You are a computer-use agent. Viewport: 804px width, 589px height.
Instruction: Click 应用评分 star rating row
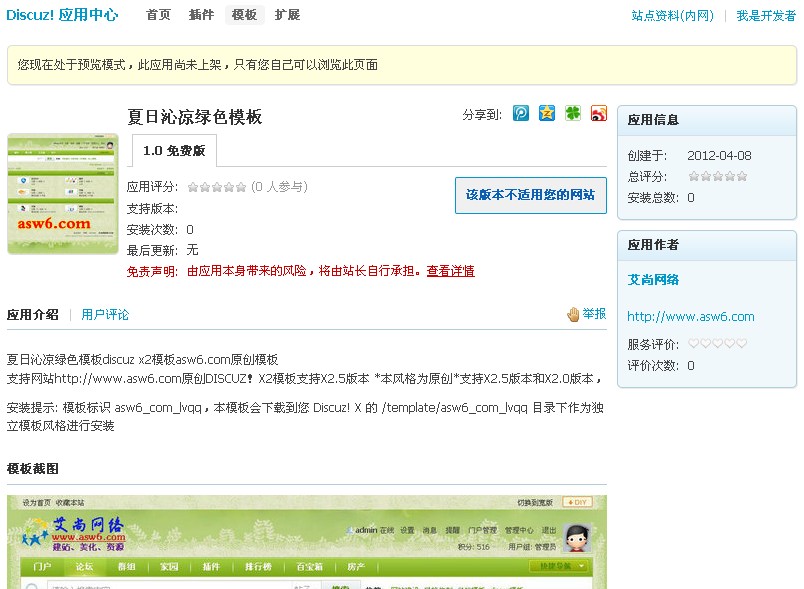click(x=217, y=187)
